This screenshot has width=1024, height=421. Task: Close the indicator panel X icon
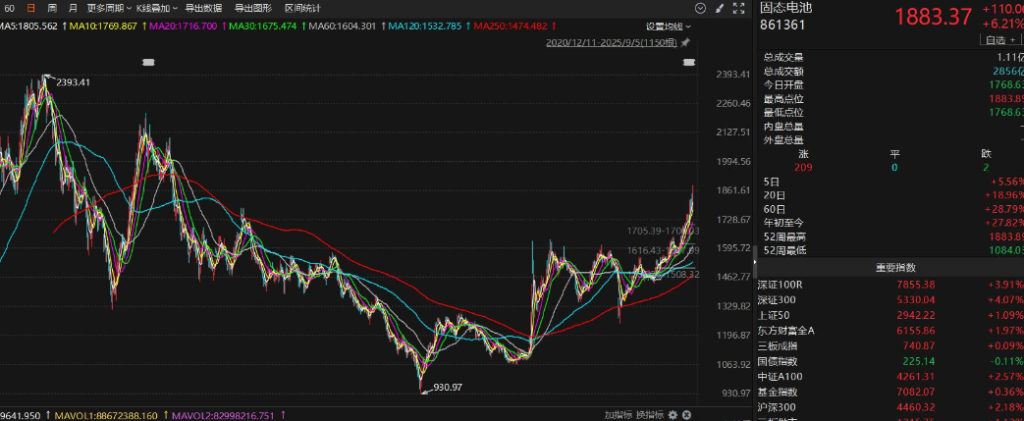pos(687,414)
